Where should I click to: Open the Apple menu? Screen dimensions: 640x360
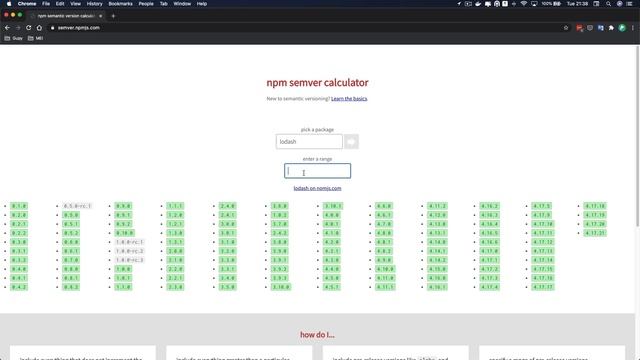pyautogui.click(x=9, y=4)
